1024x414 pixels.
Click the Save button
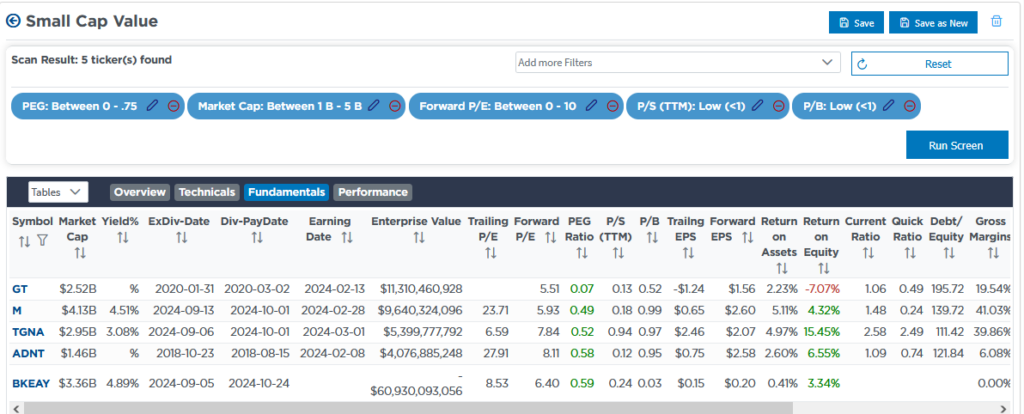click(x=856, y=22)
